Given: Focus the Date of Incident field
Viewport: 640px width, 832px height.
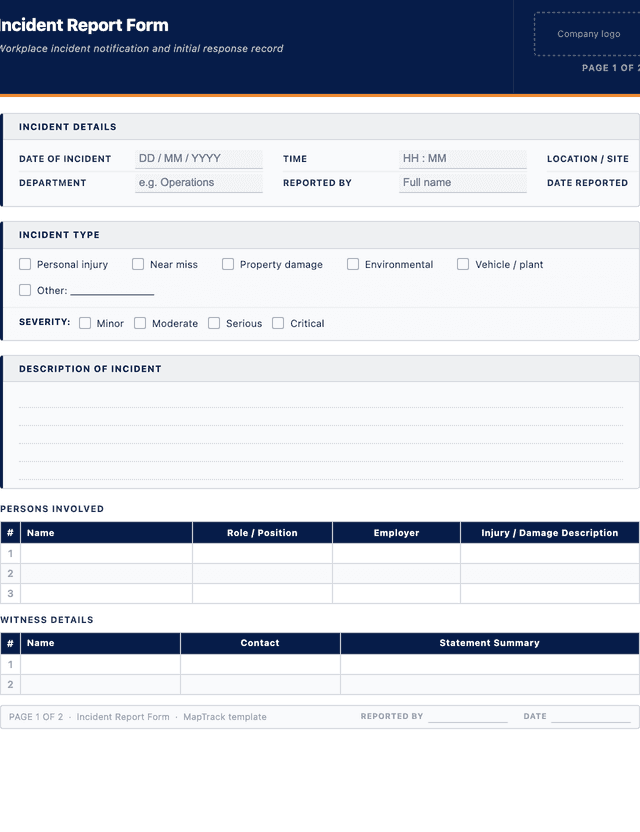Looking at the screenshot, I should pos(199,159).
